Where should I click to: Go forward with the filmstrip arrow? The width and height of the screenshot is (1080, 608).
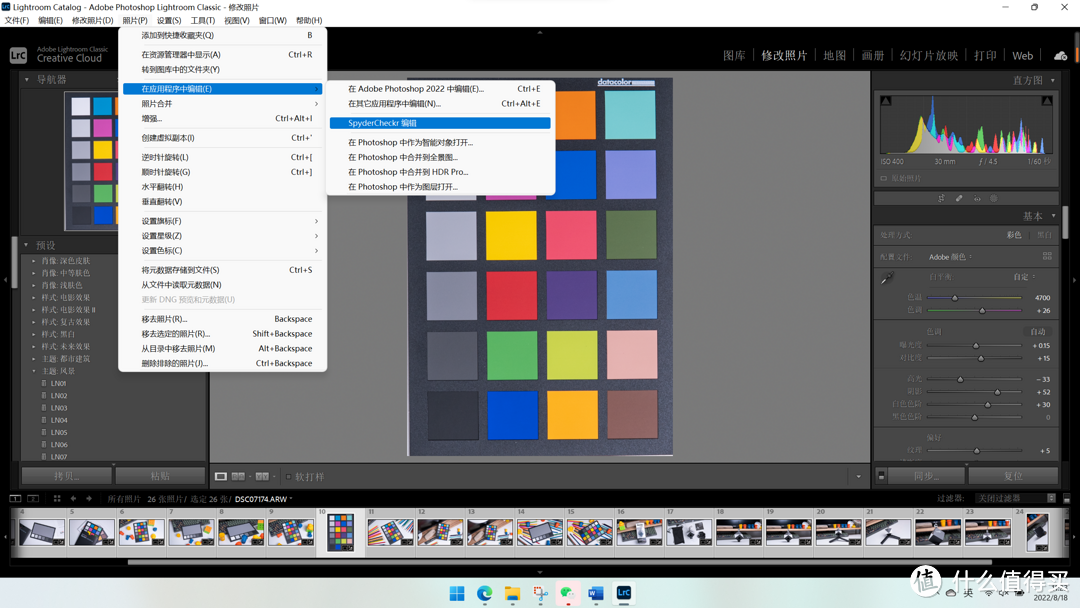click(x=89, y=499)
